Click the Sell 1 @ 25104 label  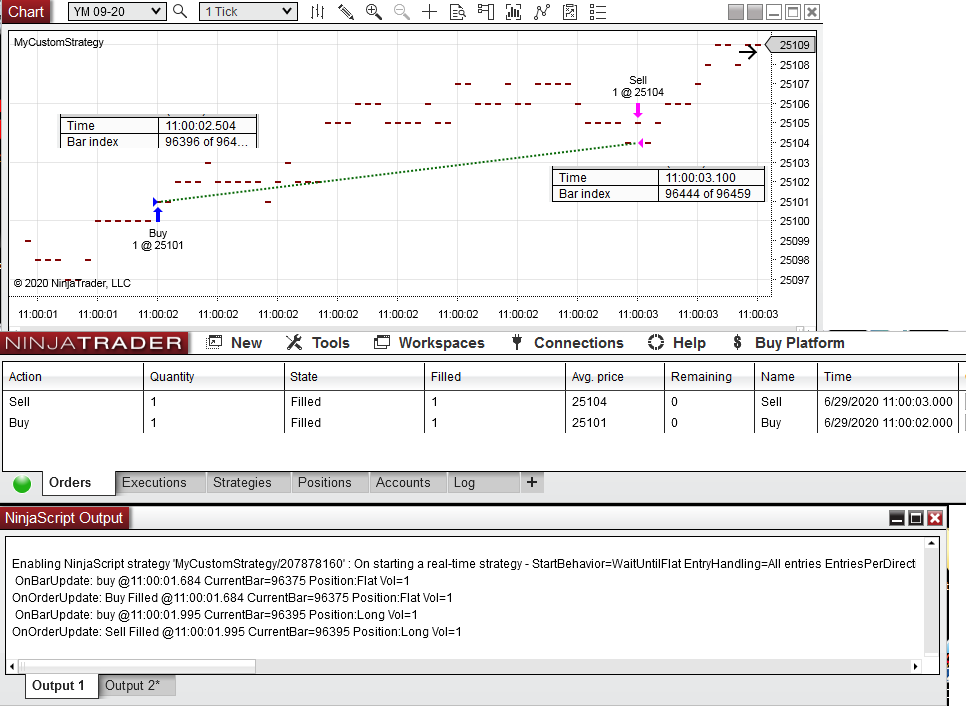click(x=638, y=86)
